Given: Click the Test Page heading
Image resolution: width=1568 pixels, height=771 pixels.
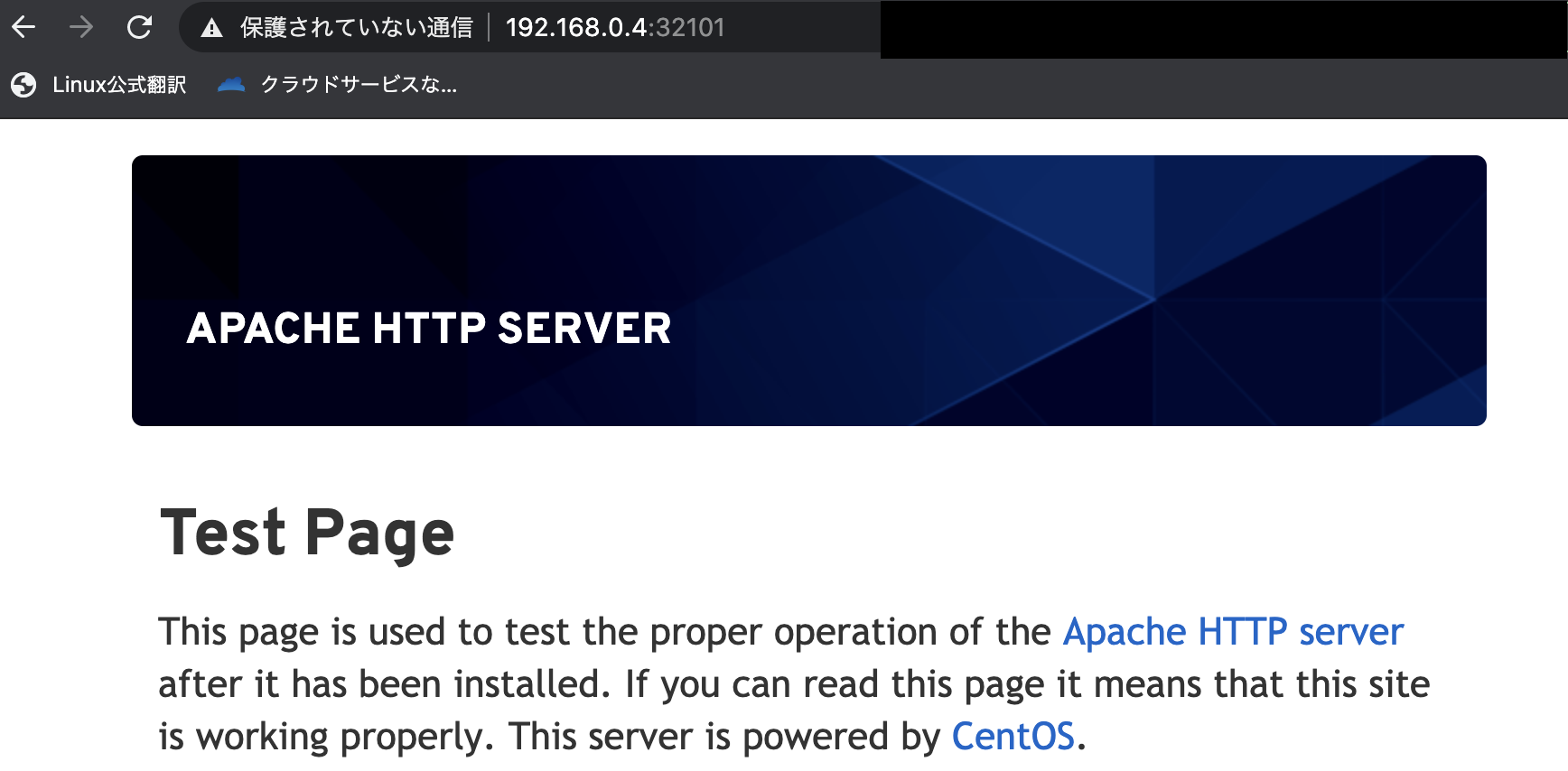Looking at the screenshot, I should (x=307, y=533).
